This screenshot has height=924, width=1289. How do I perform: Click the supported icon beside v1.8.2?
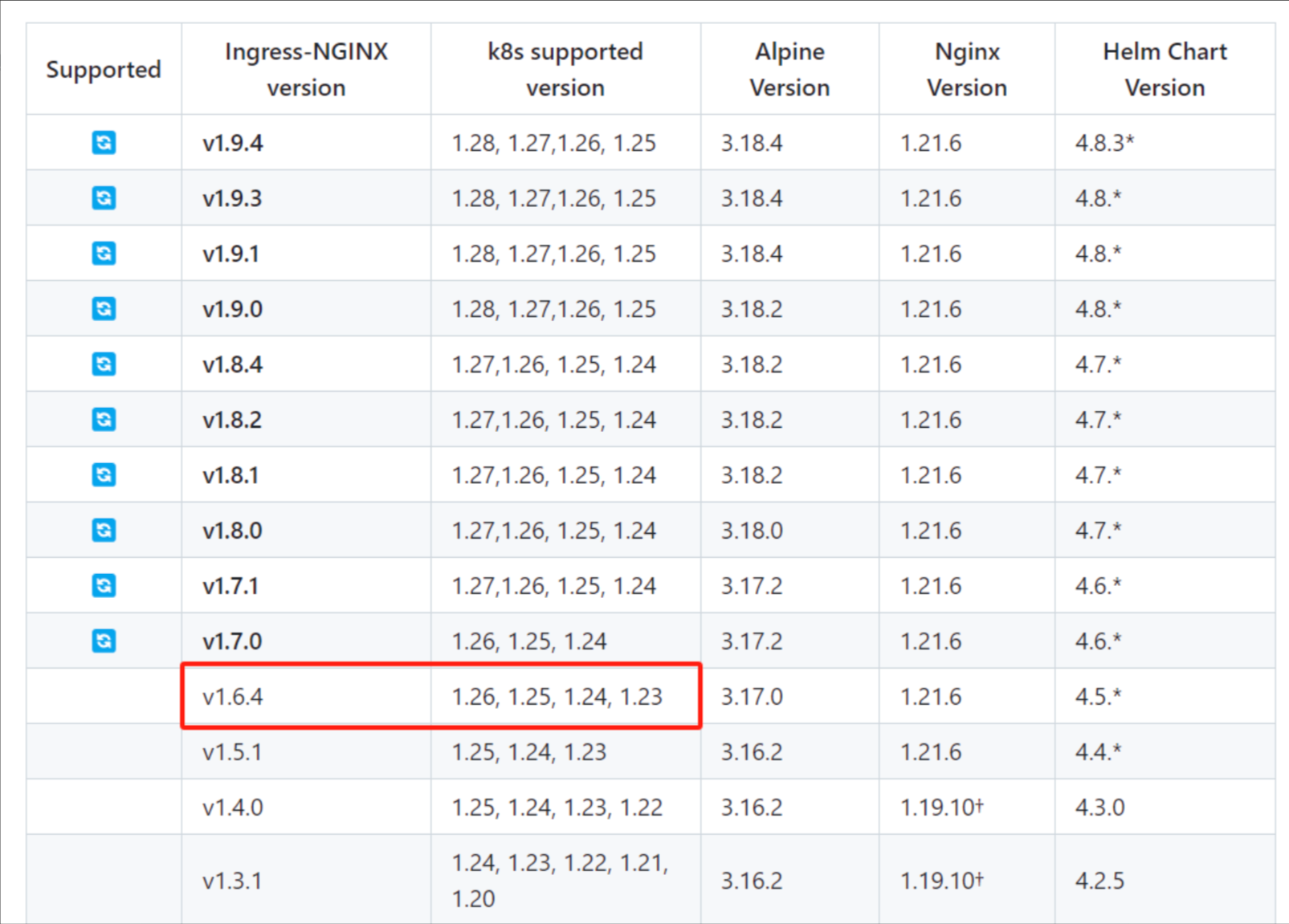point(104,420)
